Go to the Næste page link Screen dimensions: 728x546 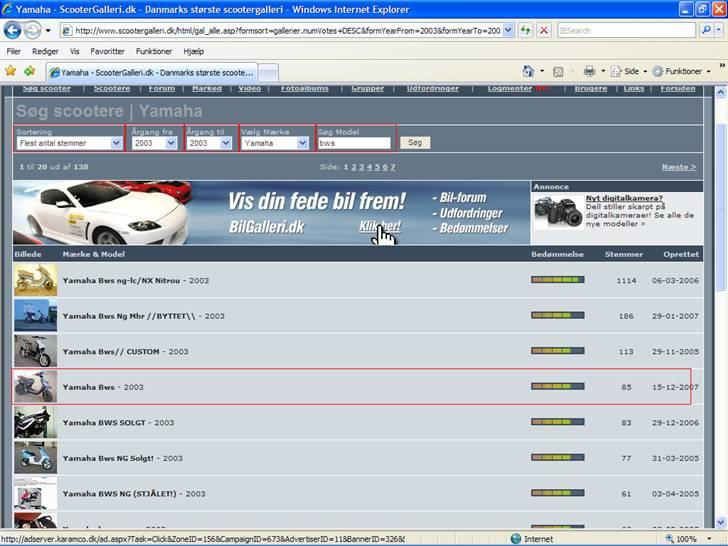click(x=679, y=167)
